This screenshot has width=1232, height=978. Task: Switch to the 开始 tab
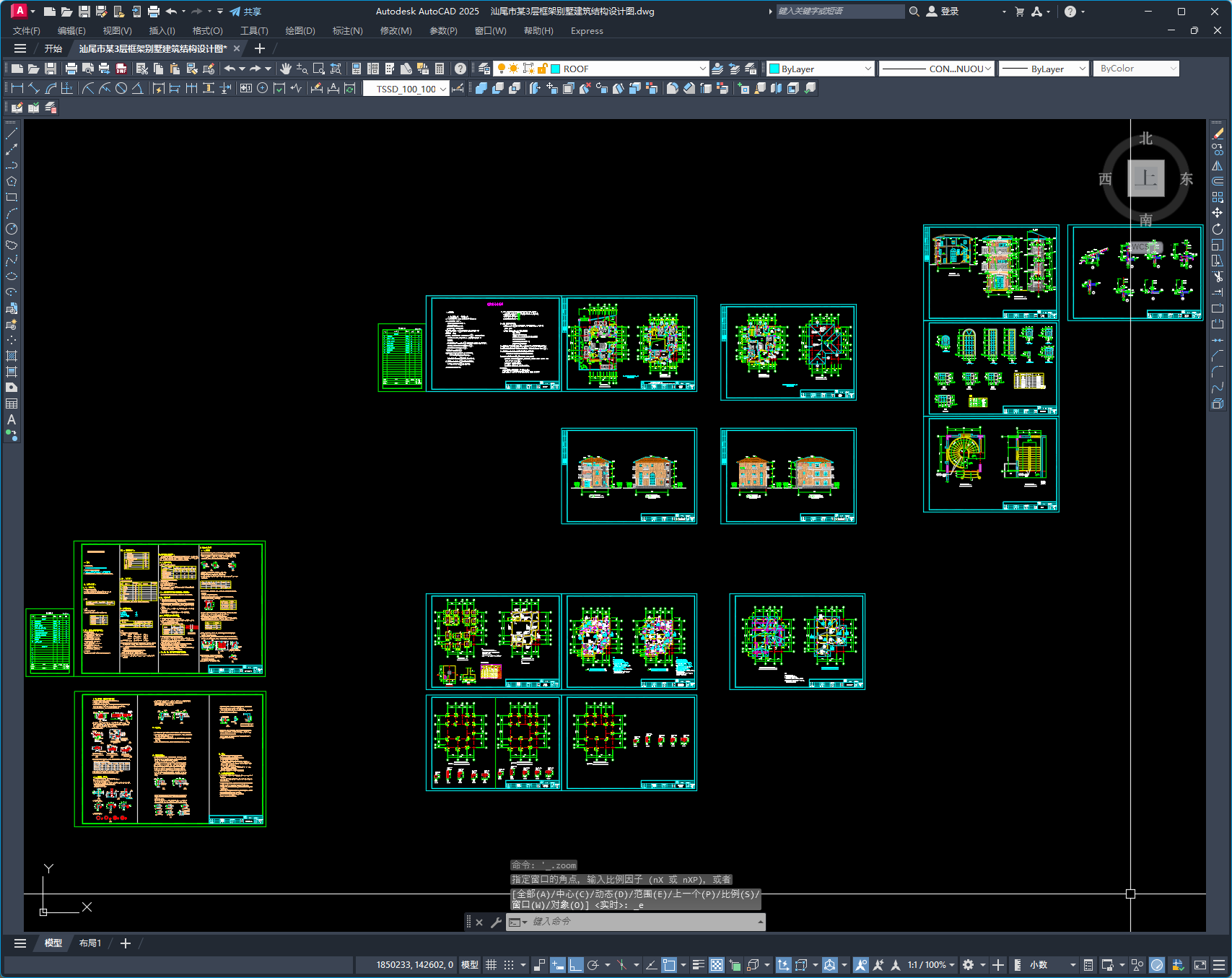click(53, 48)
